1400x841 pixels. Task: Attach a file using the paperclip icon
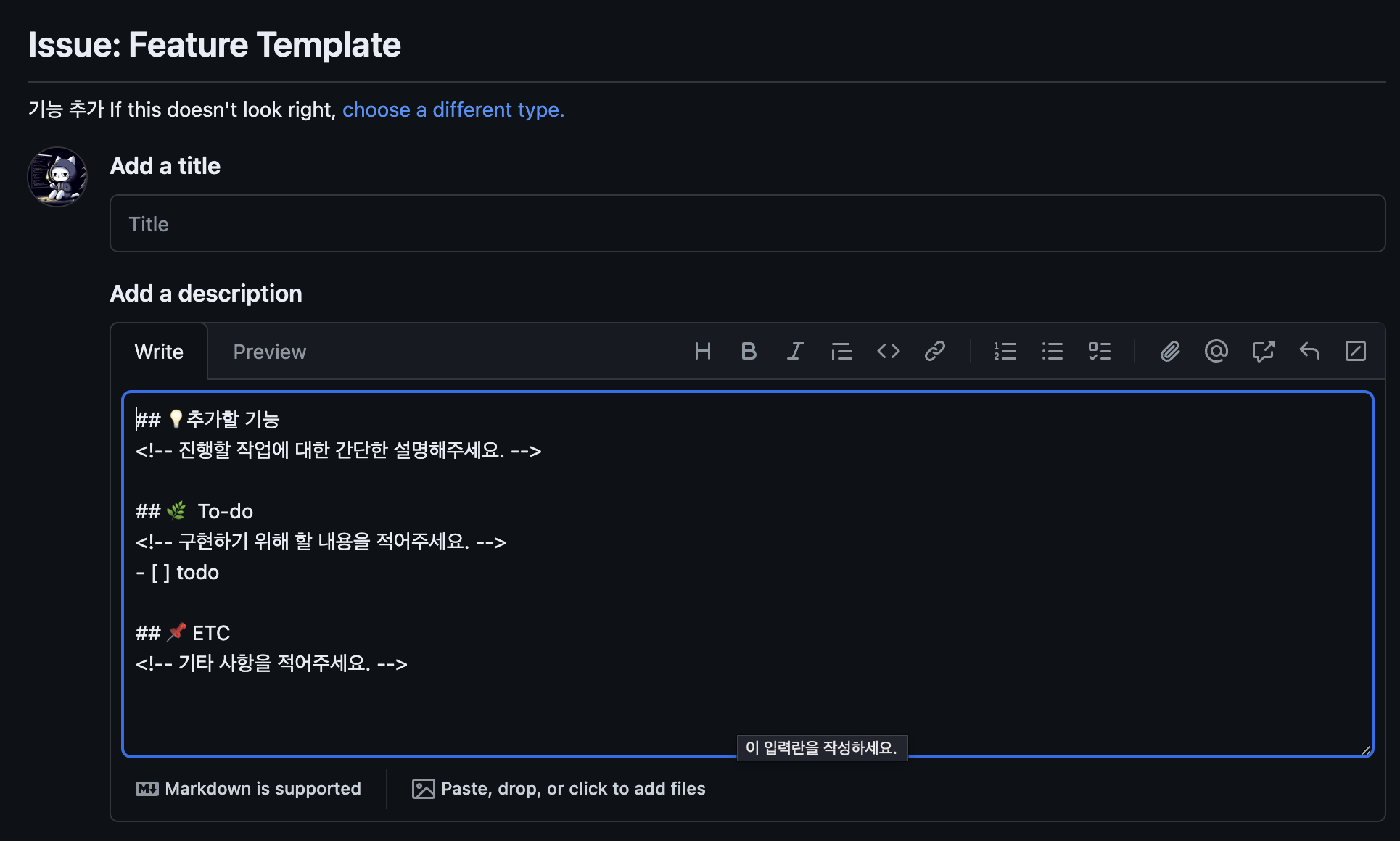[1169, 351]
